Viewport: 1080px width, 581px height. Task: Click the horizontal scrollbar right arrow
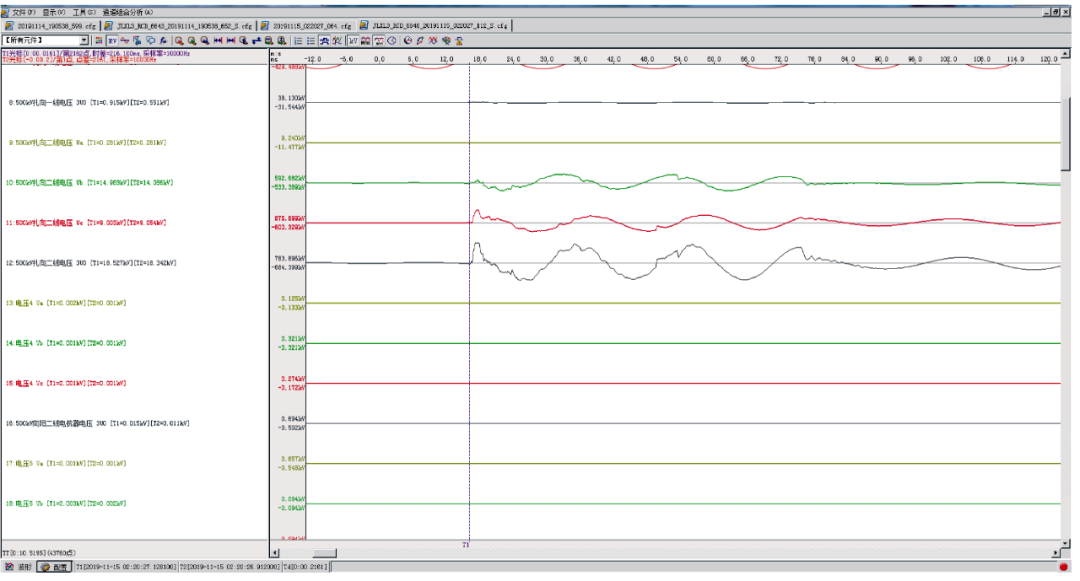point(1056,553)
